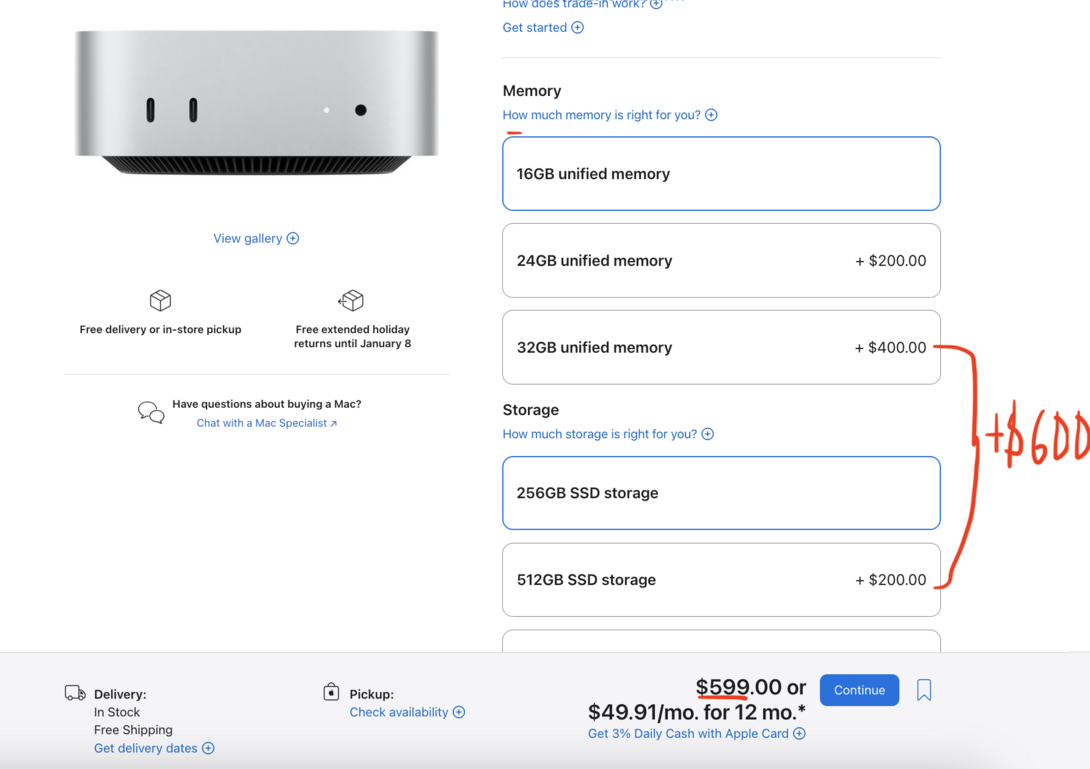Click the Mac mini product image
This screenshot has height=769, width=1090.
[256, 103]
